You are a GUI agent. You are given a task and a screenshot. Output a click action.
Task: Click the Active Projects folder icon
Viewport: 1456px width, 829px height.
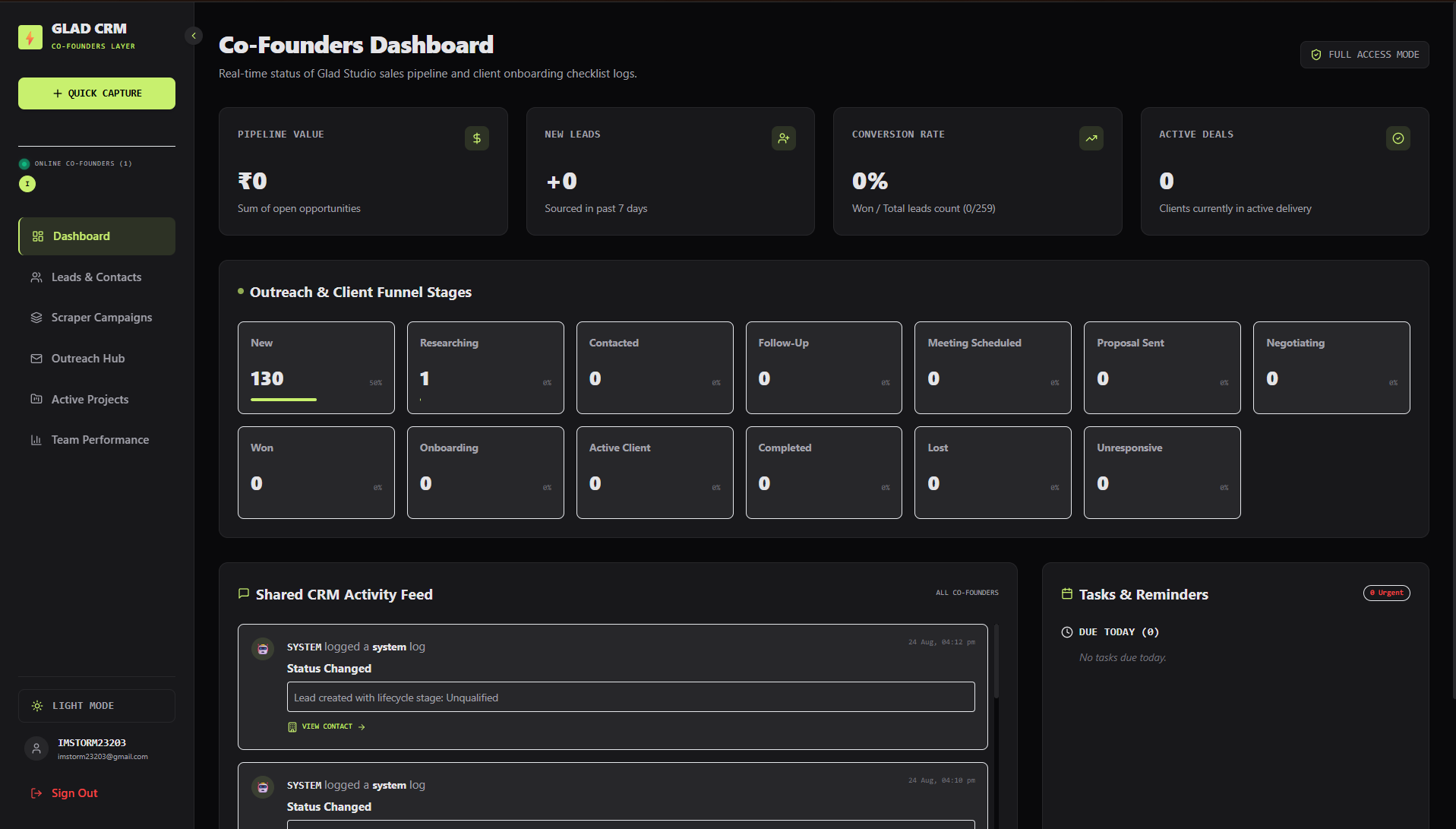[x=36, y=399]
